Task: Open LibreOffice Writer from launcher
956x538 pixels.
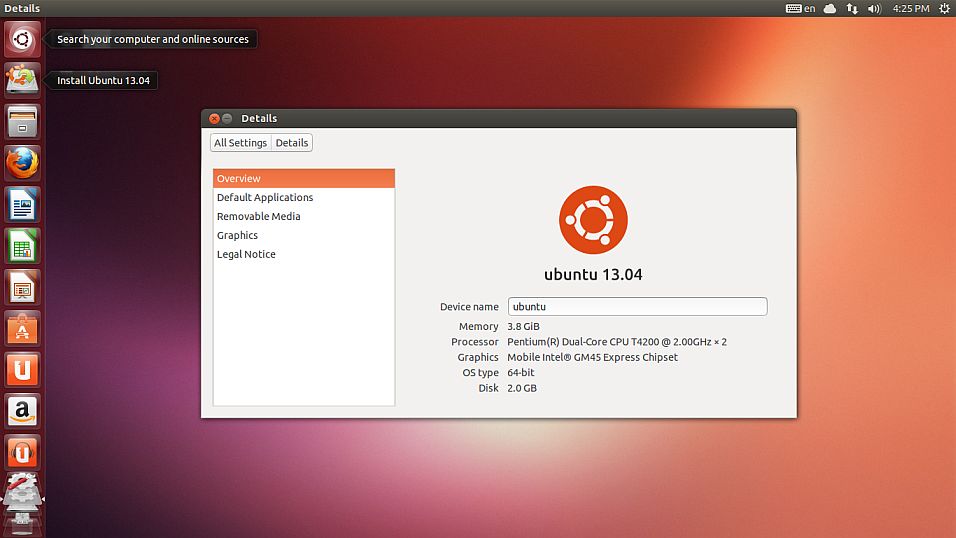Action: tap(22, 204)
